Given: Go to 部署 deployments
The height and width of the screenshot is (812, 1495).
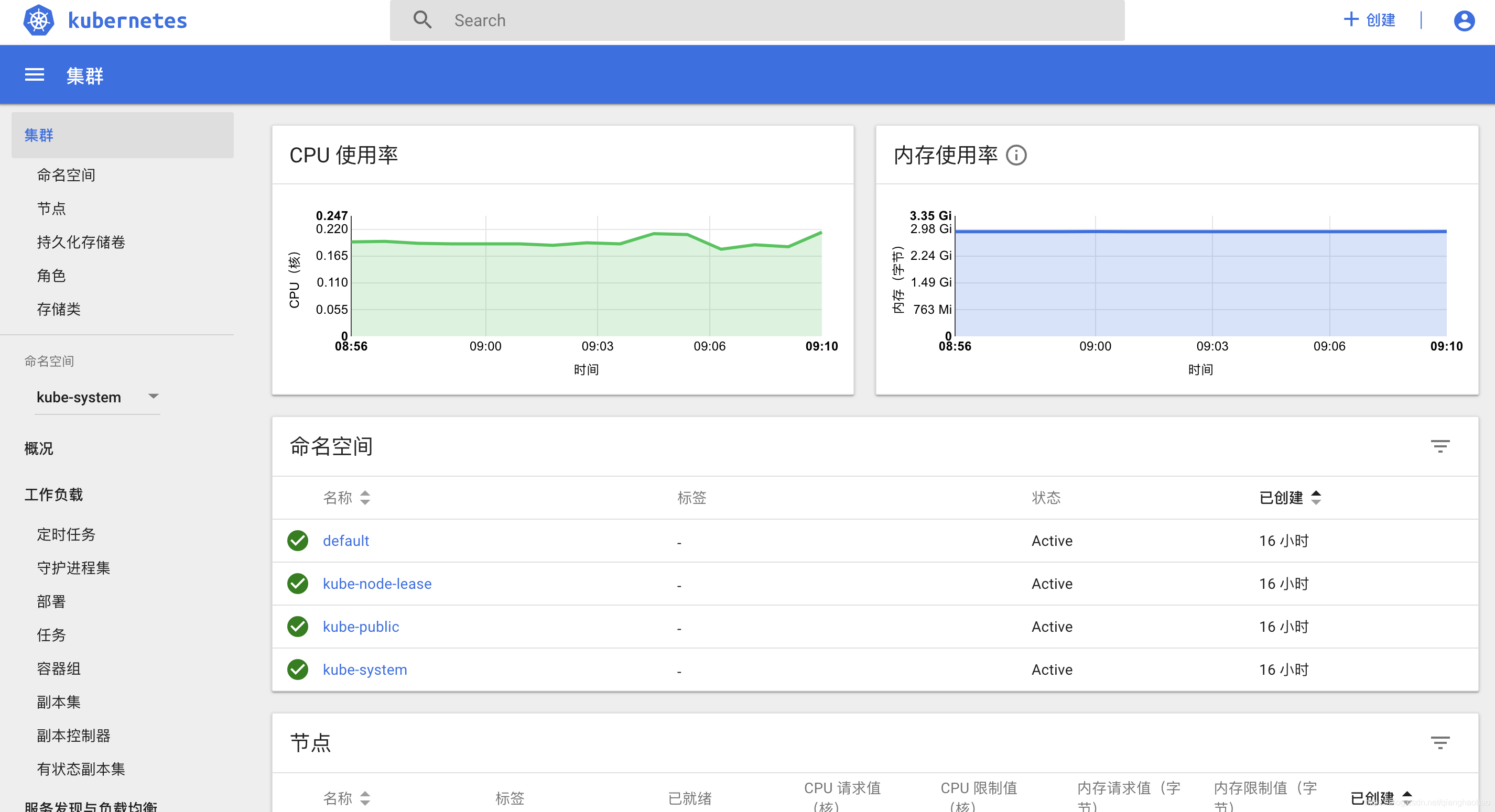Looking at the screenshot, I should click(x=51, y=601).
